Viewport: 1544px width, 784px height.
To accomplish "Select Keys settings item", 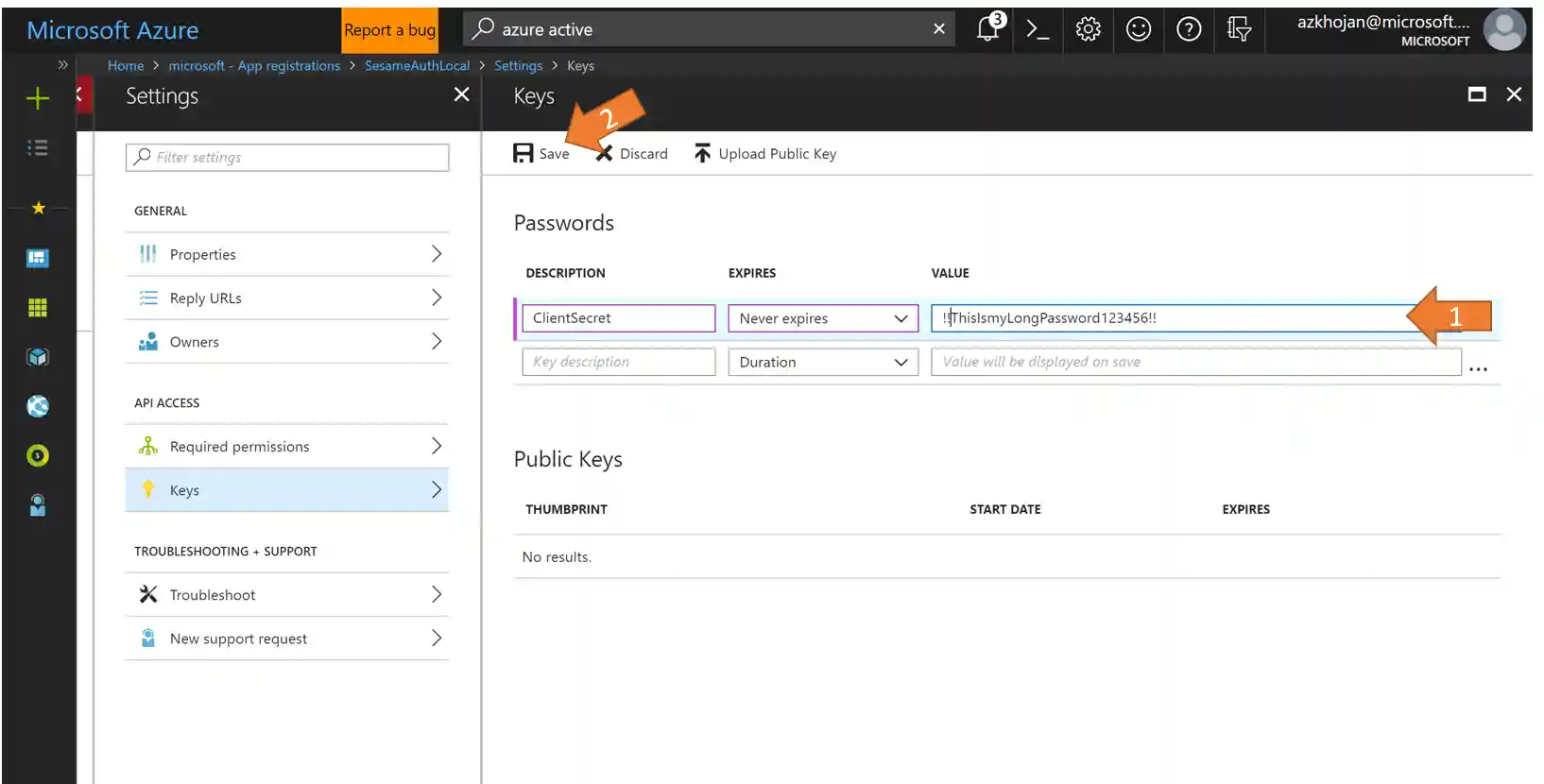I will (287, 490).
